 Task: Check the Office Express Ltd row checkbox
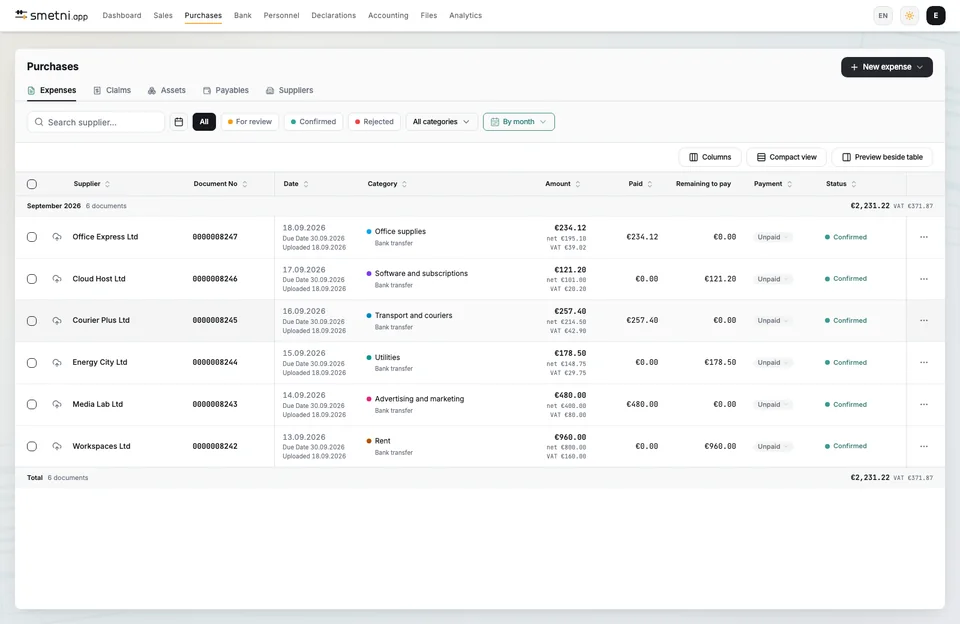32,237
